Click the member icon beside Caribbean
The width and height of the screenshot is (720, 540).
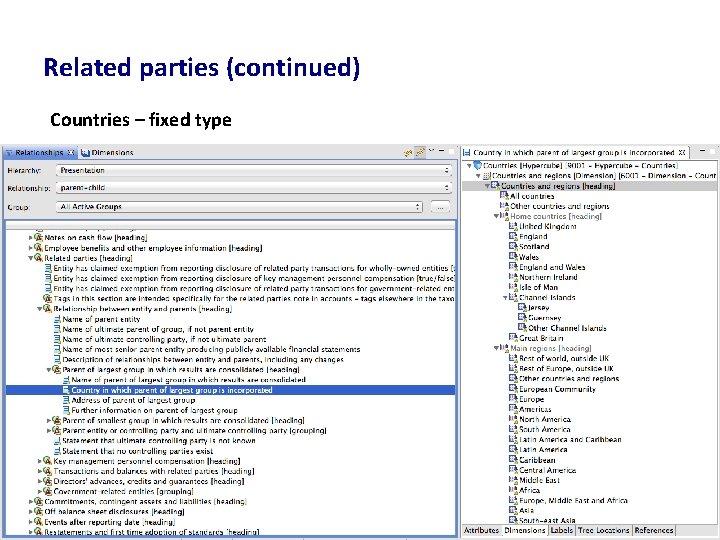[x=513, y=460]
